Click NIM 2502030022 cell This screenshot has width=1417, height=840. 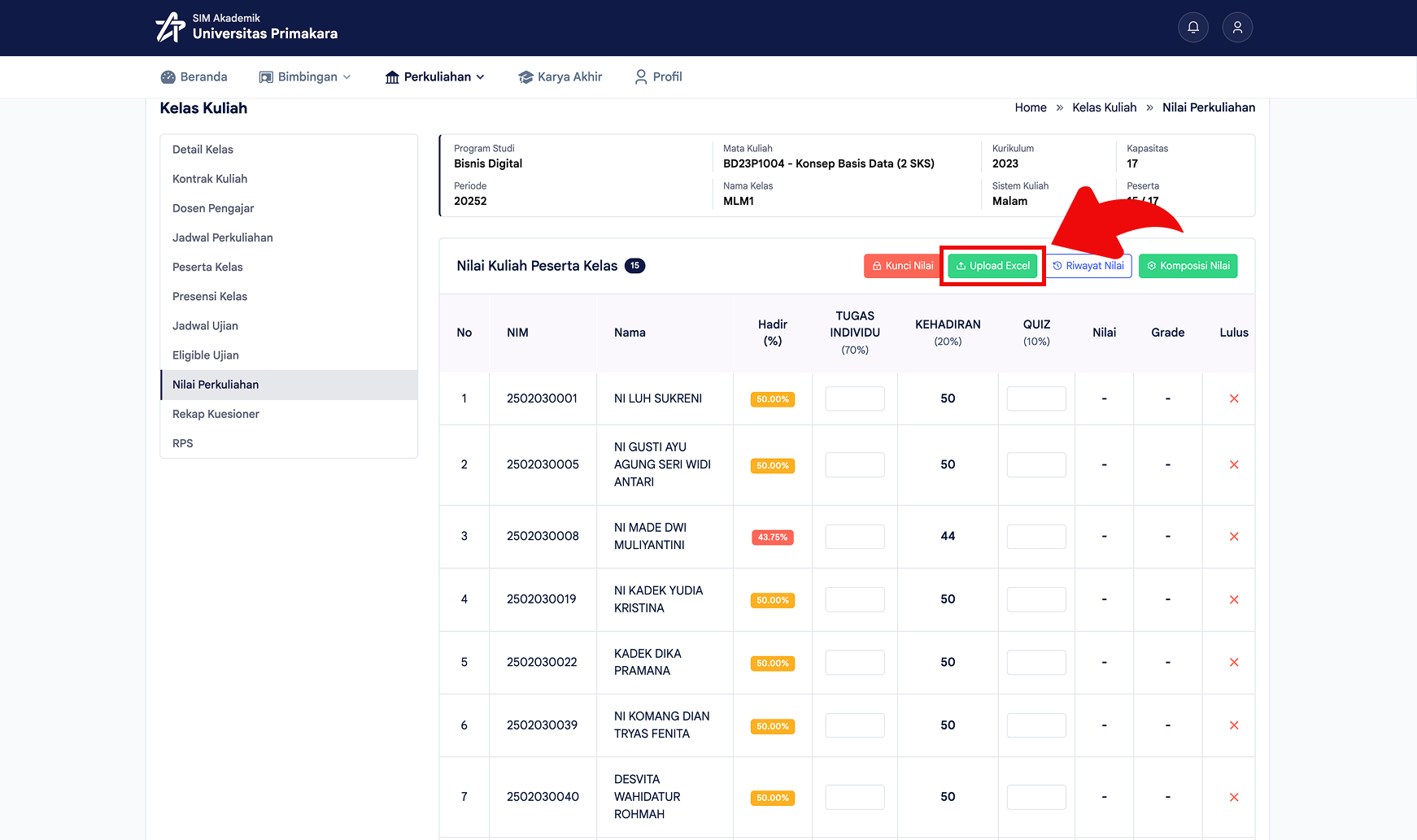click(542, 662)
